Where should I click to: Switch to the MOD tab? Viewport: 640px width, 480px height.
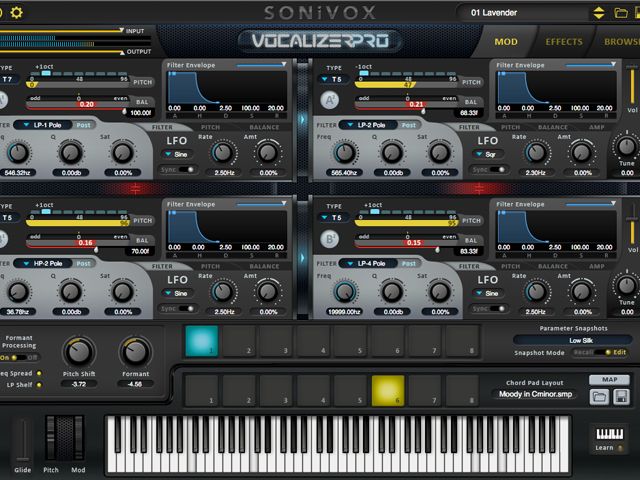point(506,42)
